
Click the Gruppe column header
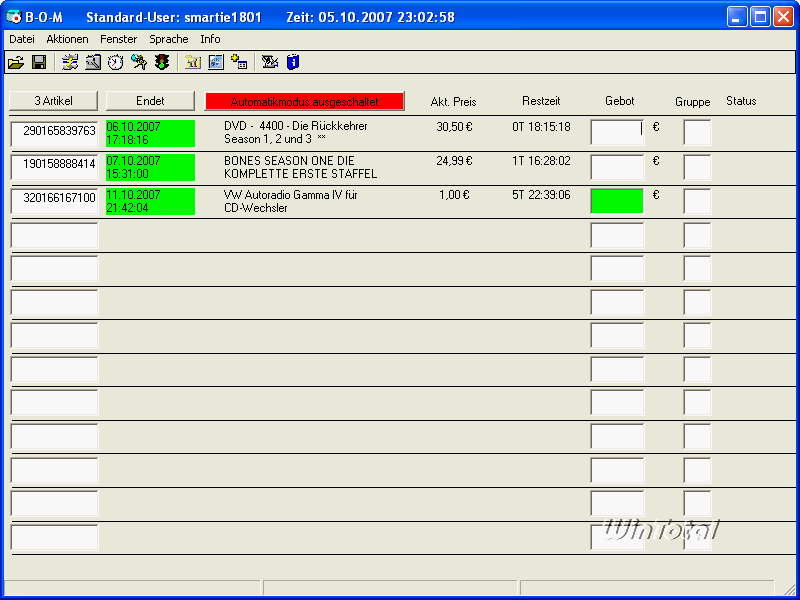click(x=693, y=102)
